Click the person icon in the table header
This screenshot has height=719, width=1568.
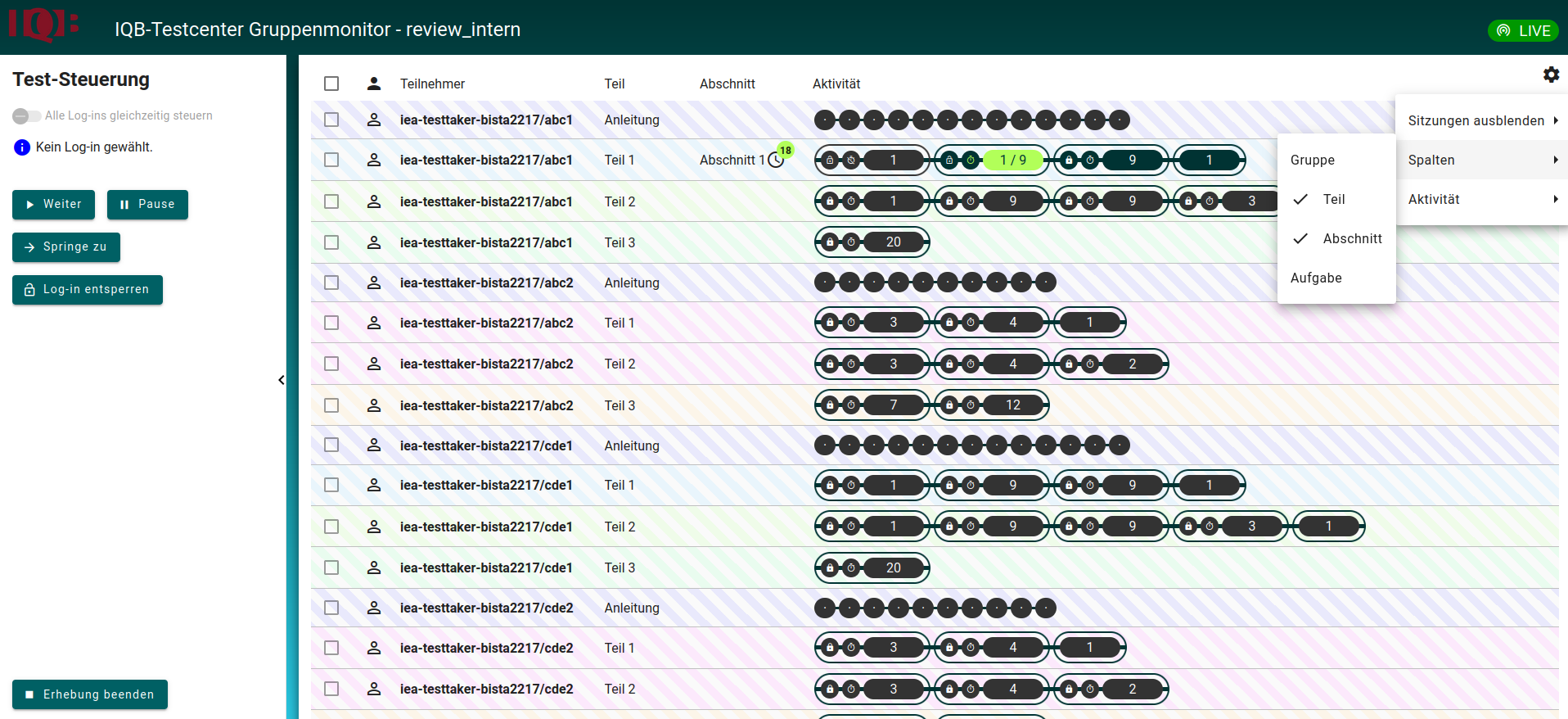tap(374, 84)
